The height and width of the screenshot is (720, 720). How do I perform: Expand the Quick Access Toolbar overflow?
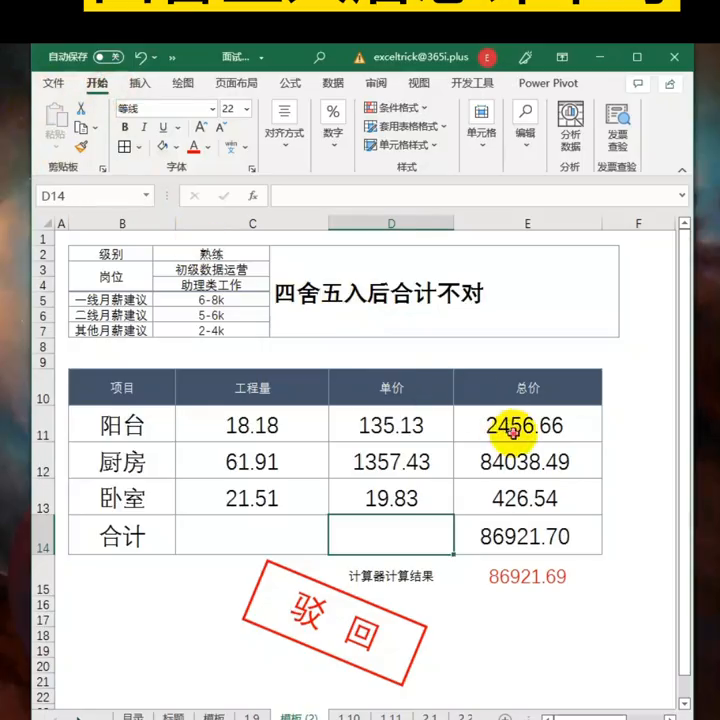click(172, 58)
